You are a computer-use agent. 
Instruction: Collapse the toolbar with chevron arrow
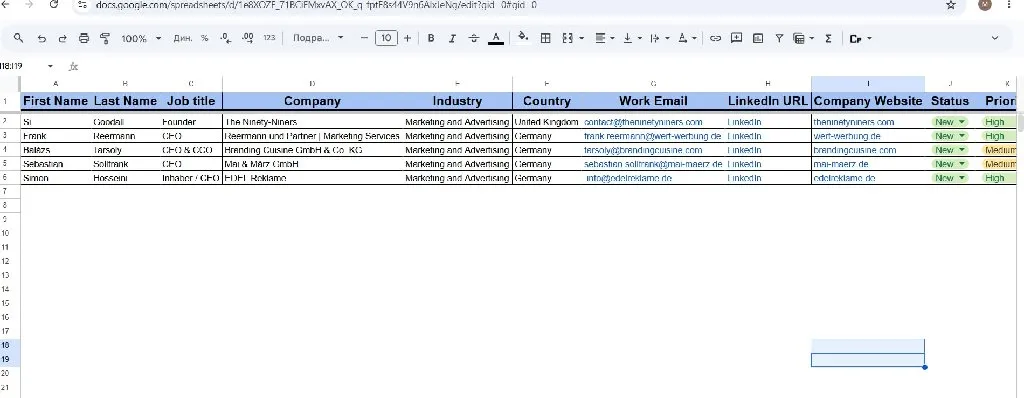click(x=995, y=38)
